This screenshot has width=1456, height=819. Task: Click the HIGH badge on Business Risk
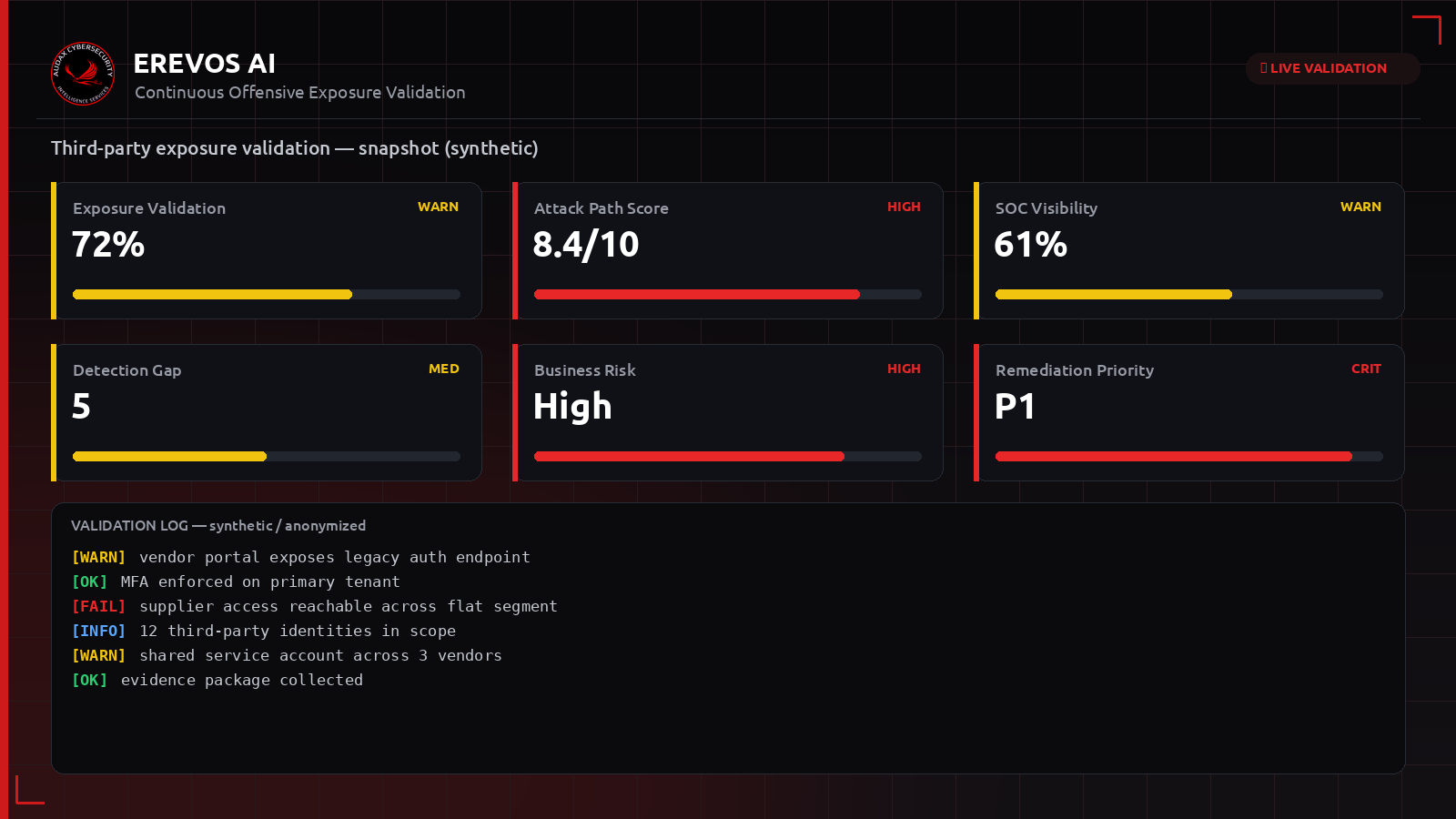904,369
